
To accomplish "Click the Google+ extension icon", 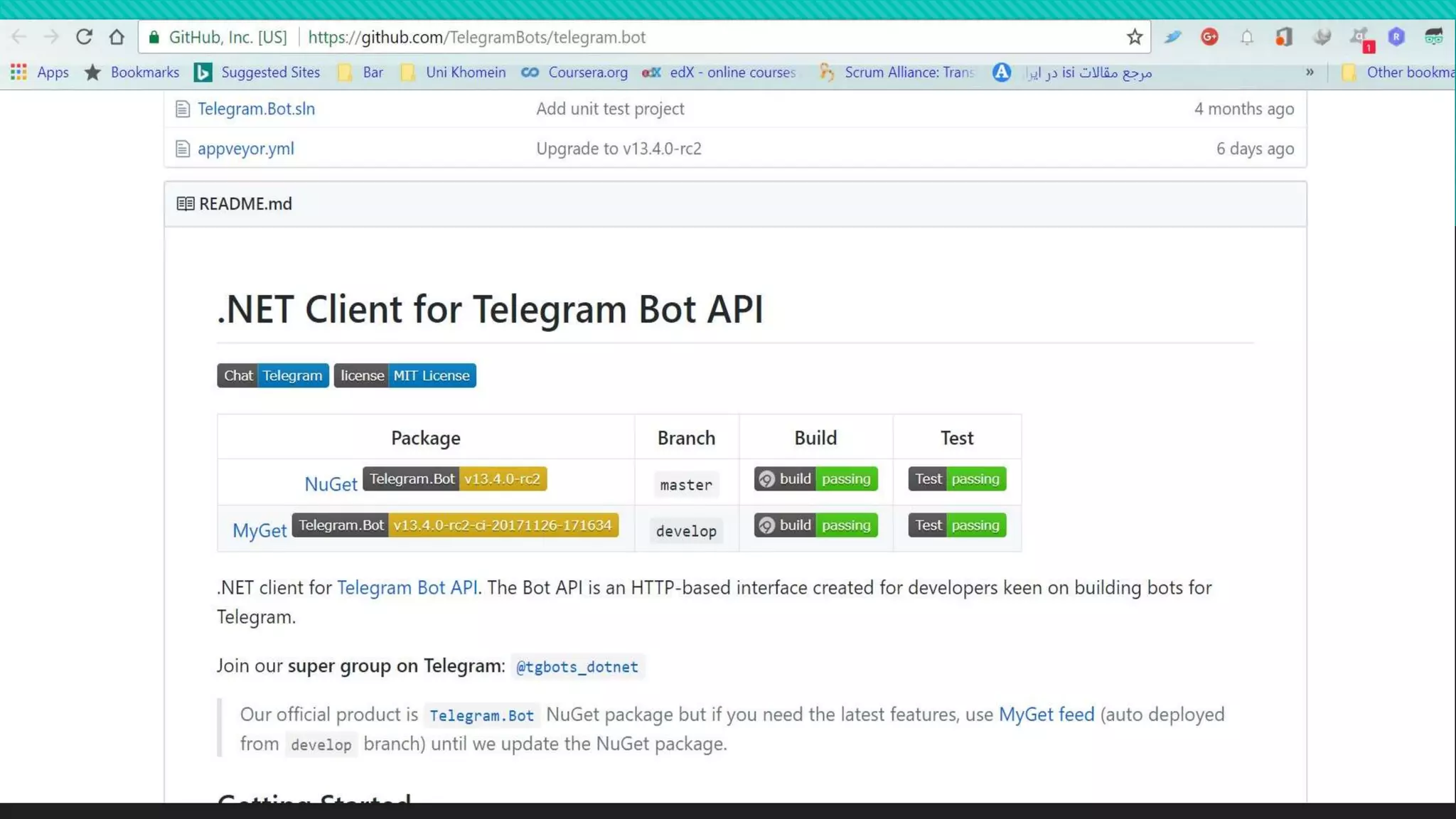I will [x=1209, y=37].
